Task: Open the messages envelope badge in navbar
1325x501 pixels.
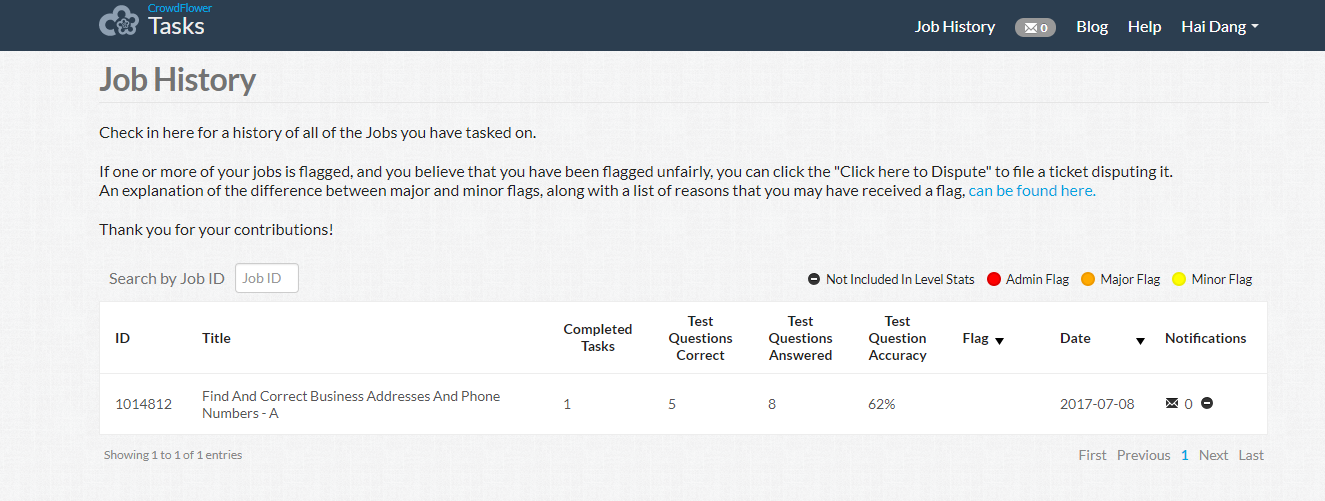Action: coord(1035,27)
